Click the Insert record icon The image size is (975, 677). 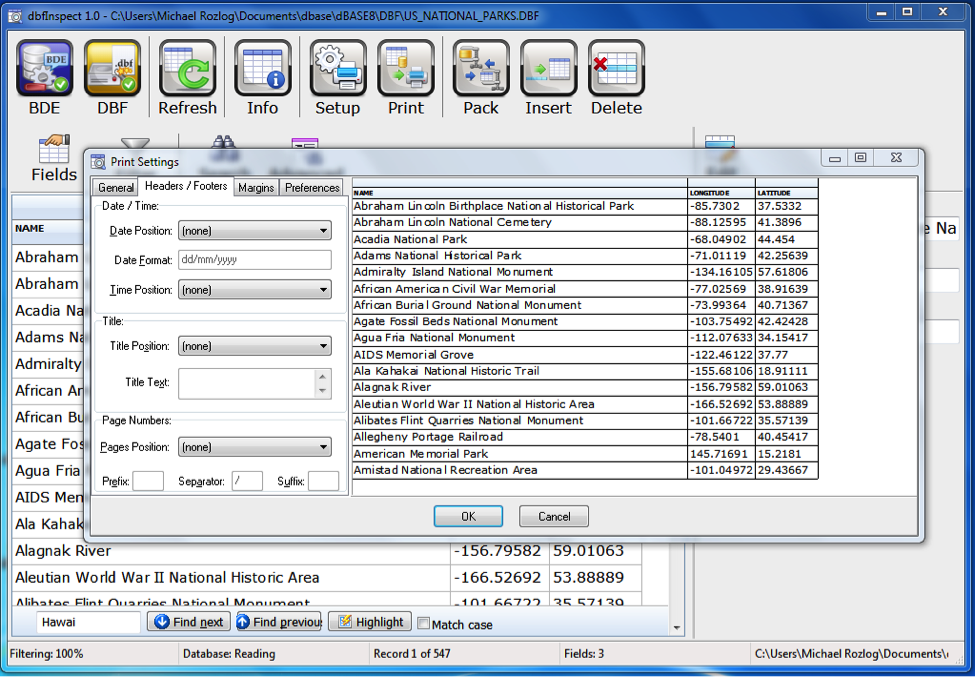coord(548,68)
